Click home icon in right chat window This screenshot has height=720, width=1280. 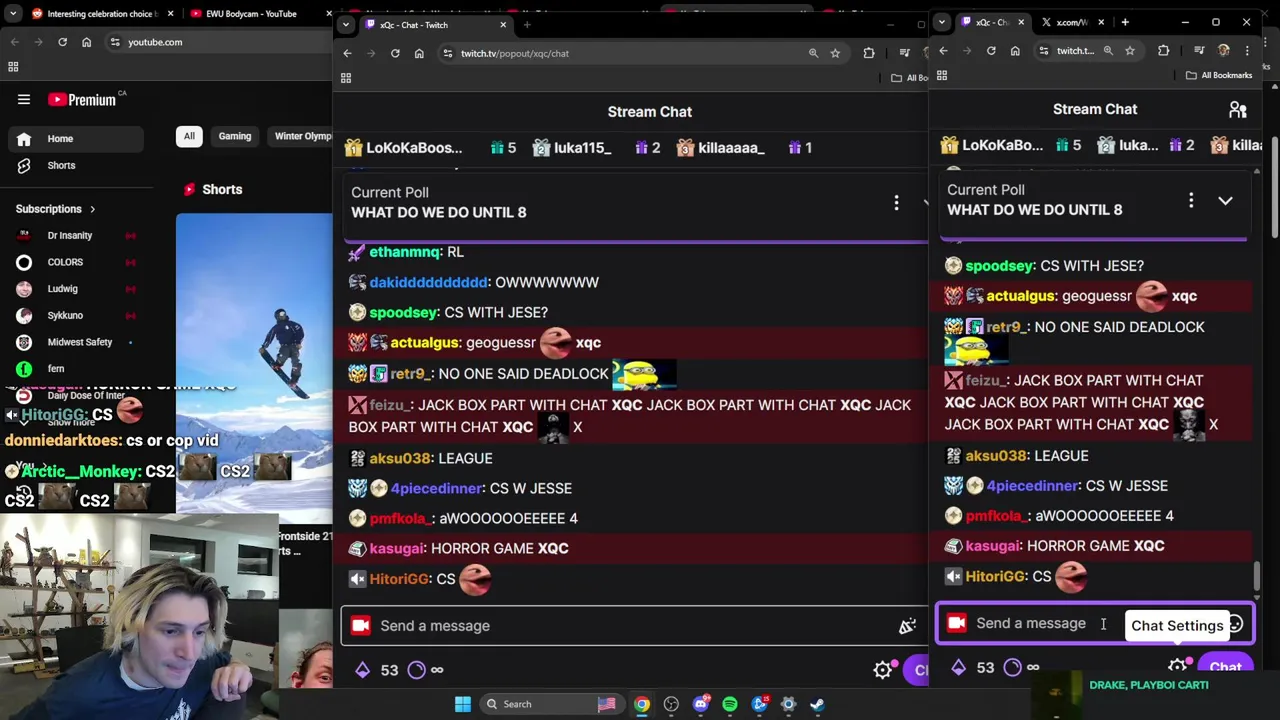point(1015,51)
